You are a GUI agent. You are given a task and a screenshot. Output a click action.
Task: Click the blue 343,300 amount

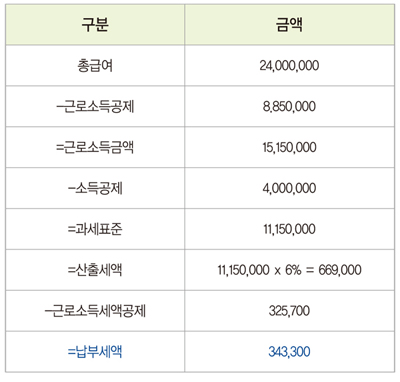pyautogui.click(x=289, y=352)
